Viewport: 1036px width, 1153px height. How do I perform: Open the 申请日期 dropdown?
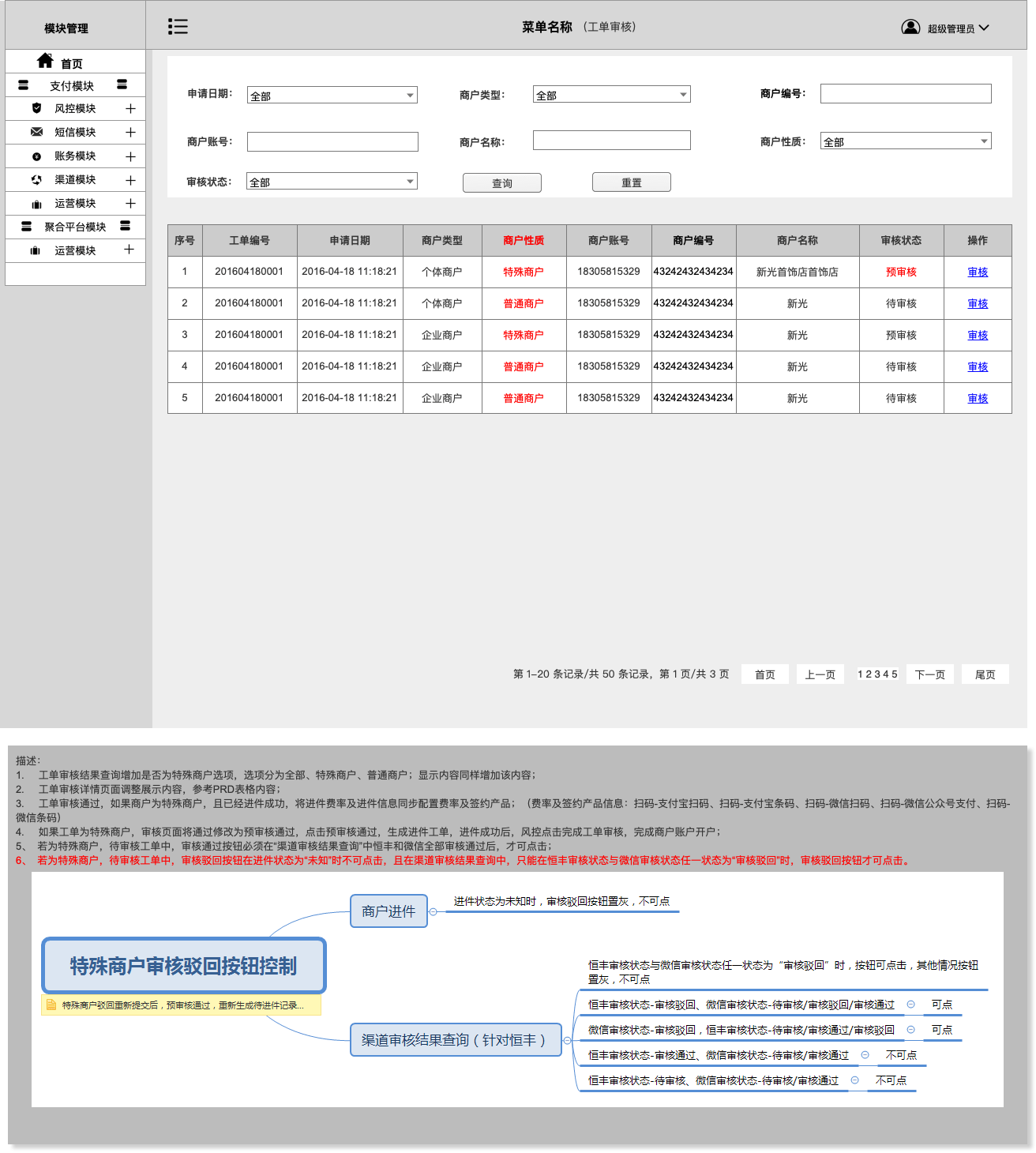tap(332, 95)
